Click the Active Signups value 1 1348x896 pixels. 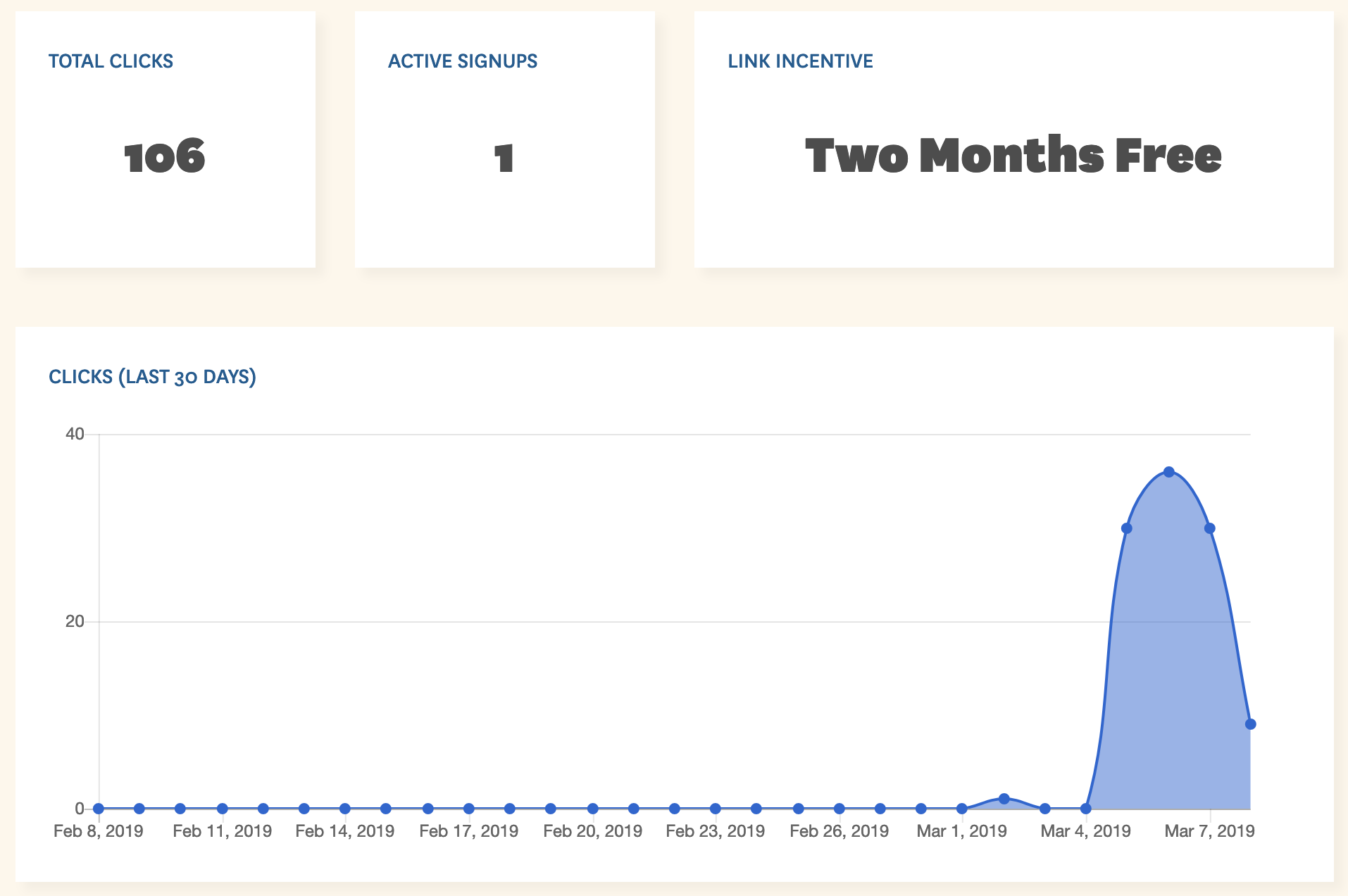504,158
